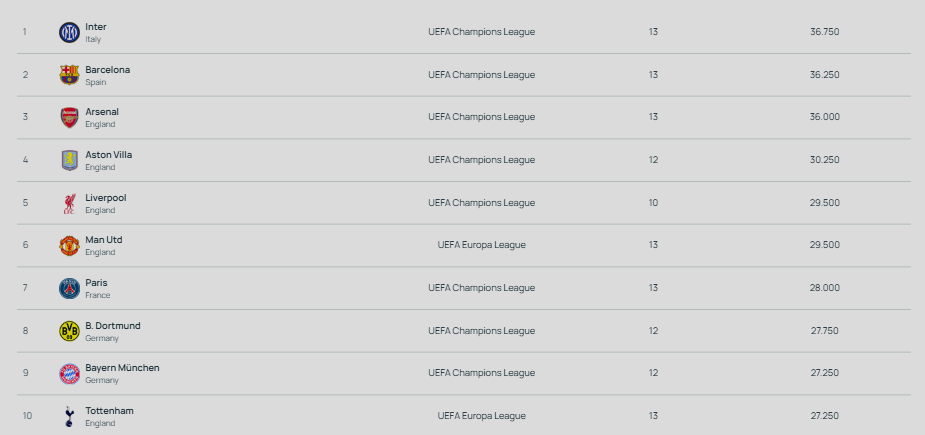The height and width of the screenshot is (435, 925).
Task: Click the Inter club crest
Action: 69,32
